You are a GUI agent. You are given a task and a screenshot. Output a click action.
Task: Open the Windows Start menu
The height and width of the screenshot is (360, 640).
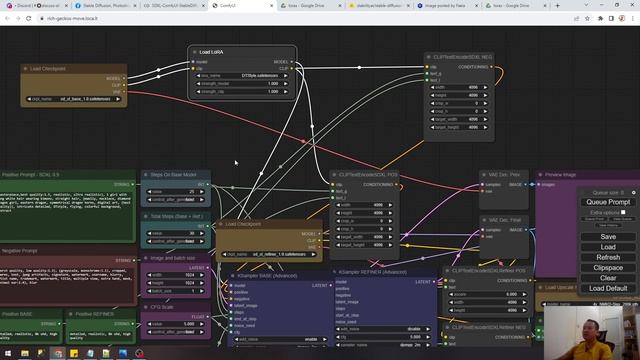coord(8,353)
